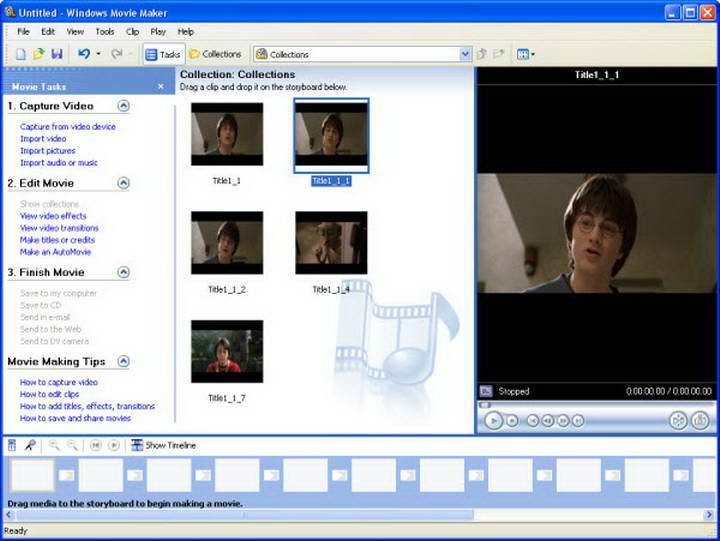The image size is (720, 541).
Task: Click the Forward button in the monitor
Action: click(x=578, y=420)
